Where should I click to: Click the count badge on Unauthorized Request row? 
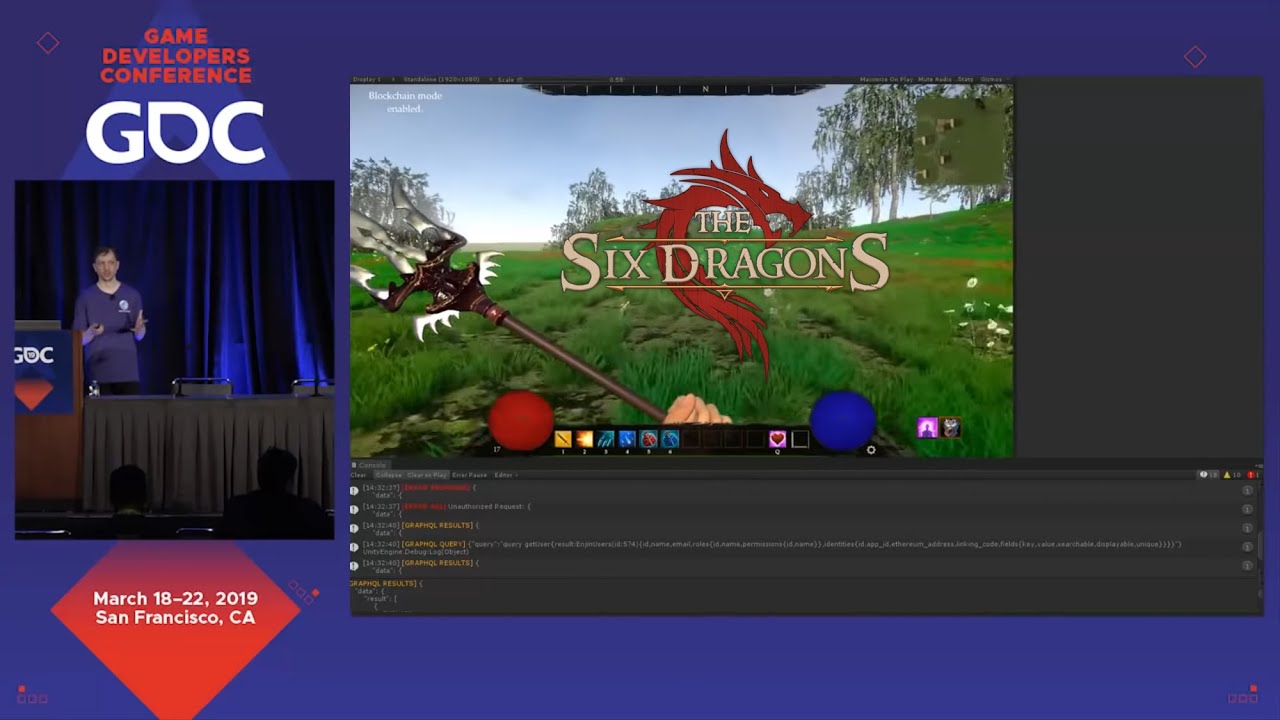tap(1247, 509)
